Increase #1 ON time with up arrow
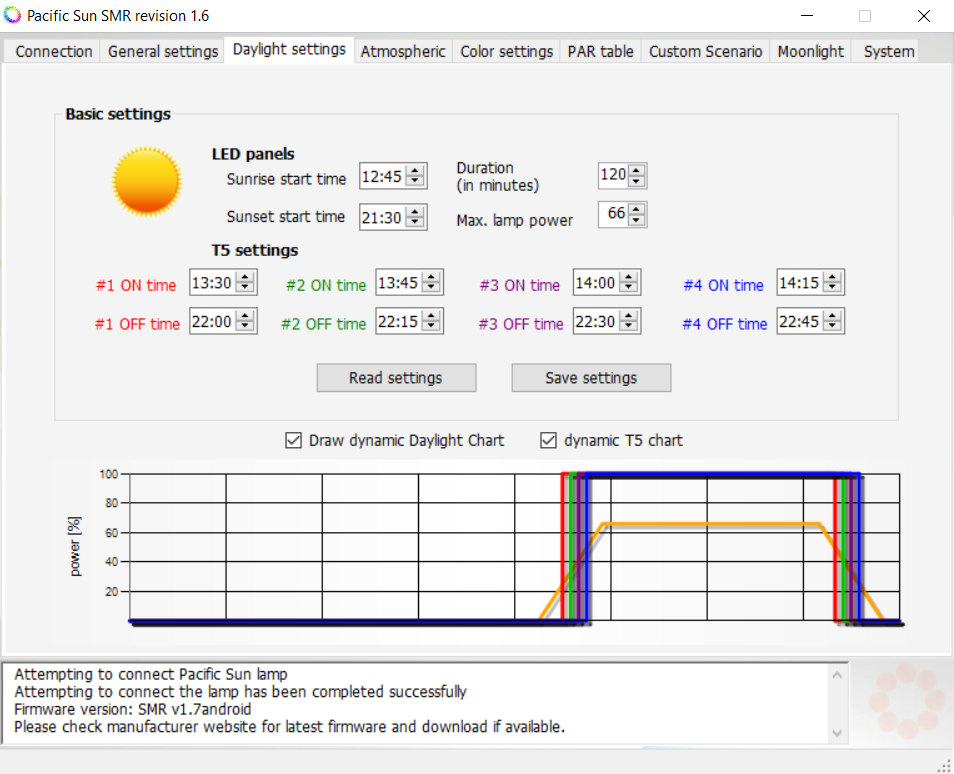 point(245,277)
